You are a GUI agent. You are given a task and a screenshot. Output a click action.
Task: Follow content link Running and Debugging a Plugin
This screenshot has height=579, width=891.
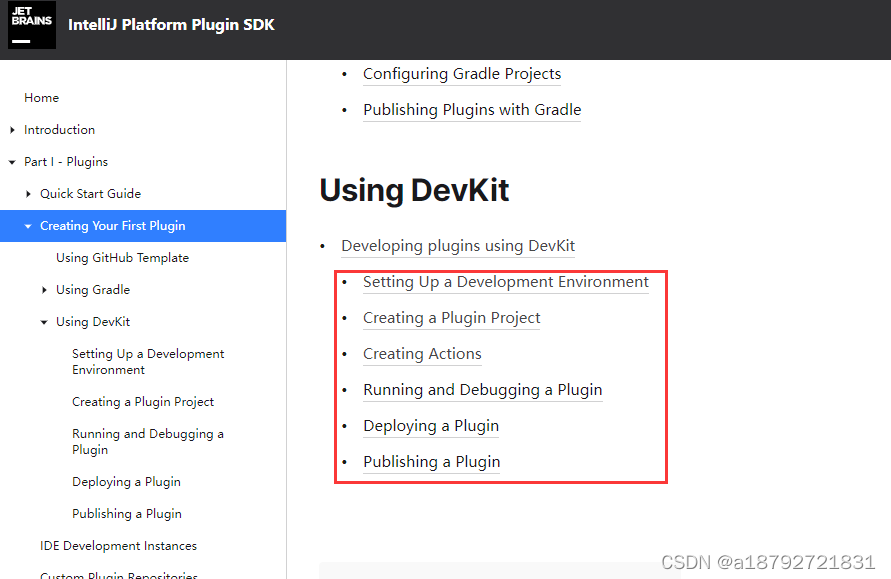482,390
